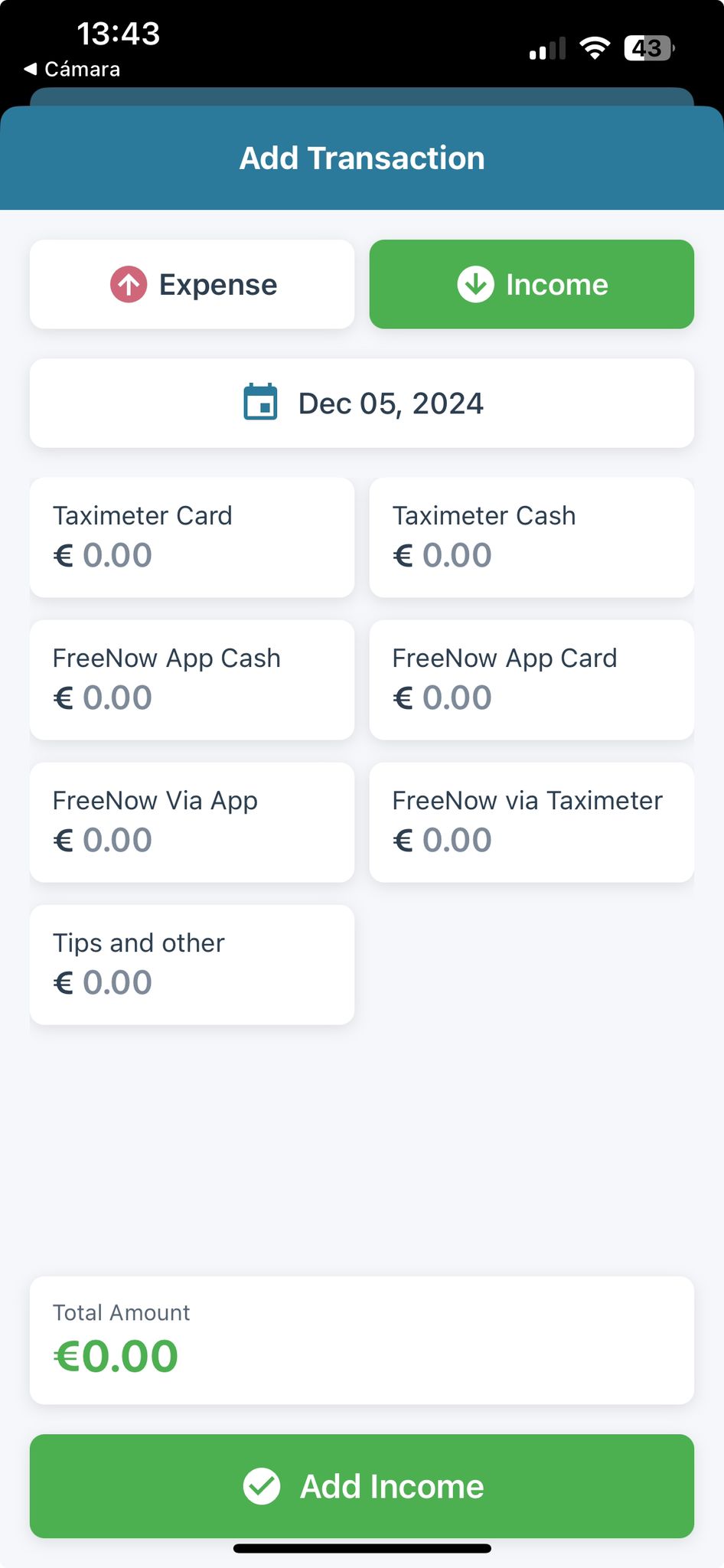The width and height of the screenshot is (724, 1568).
Task: Open the Dec 05, 2024 date picker
Action: (x=362, y=403)
